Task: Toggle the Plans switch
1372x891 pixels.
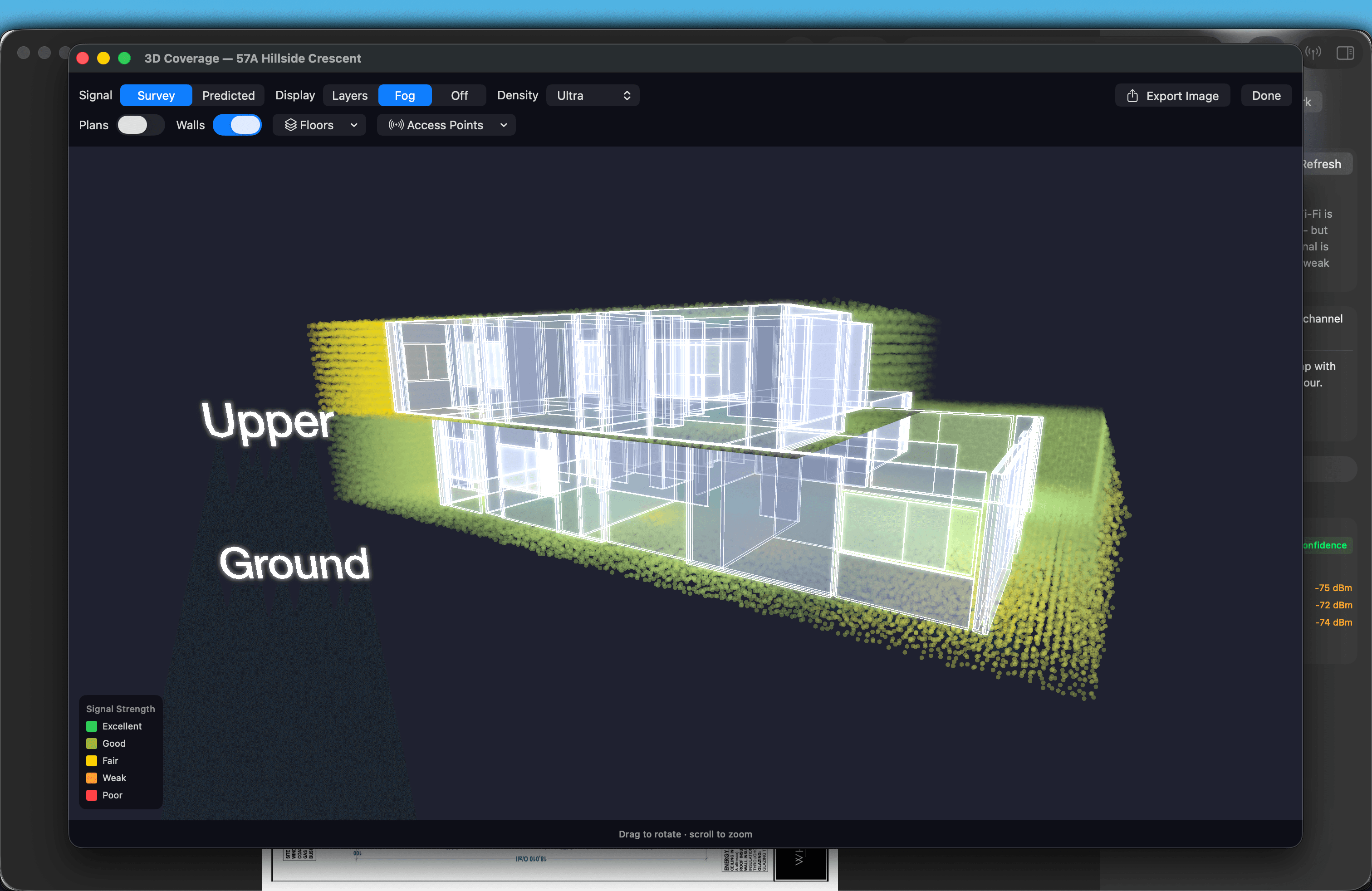Action: point(141,125)
